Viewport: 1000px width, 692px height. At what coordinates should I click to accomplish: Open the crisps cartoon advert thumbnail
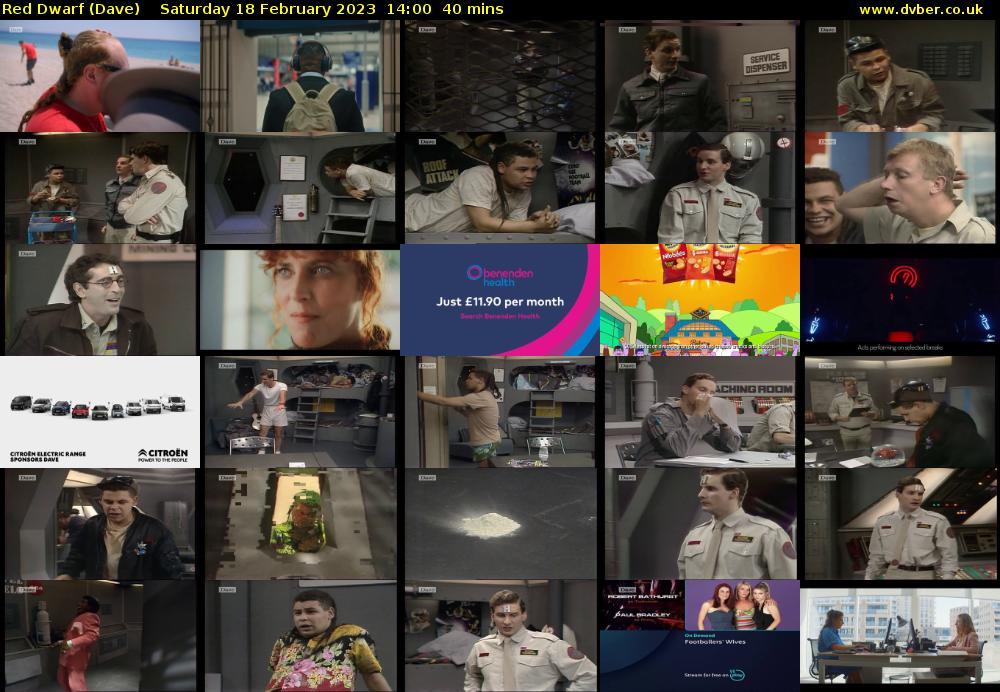coord(700,300)
